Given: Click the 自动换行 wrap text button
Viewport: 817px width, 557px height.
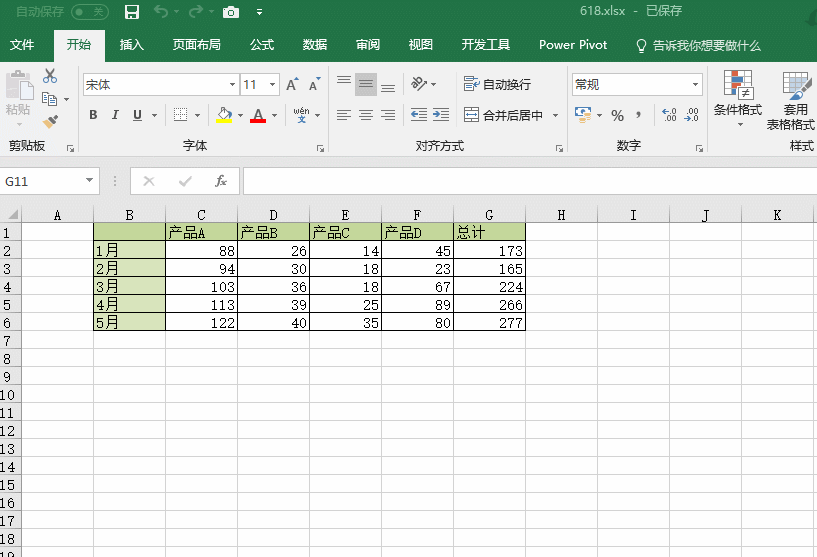Looking at the screenshot, I should pyautogui.click(x=498, y=85).
